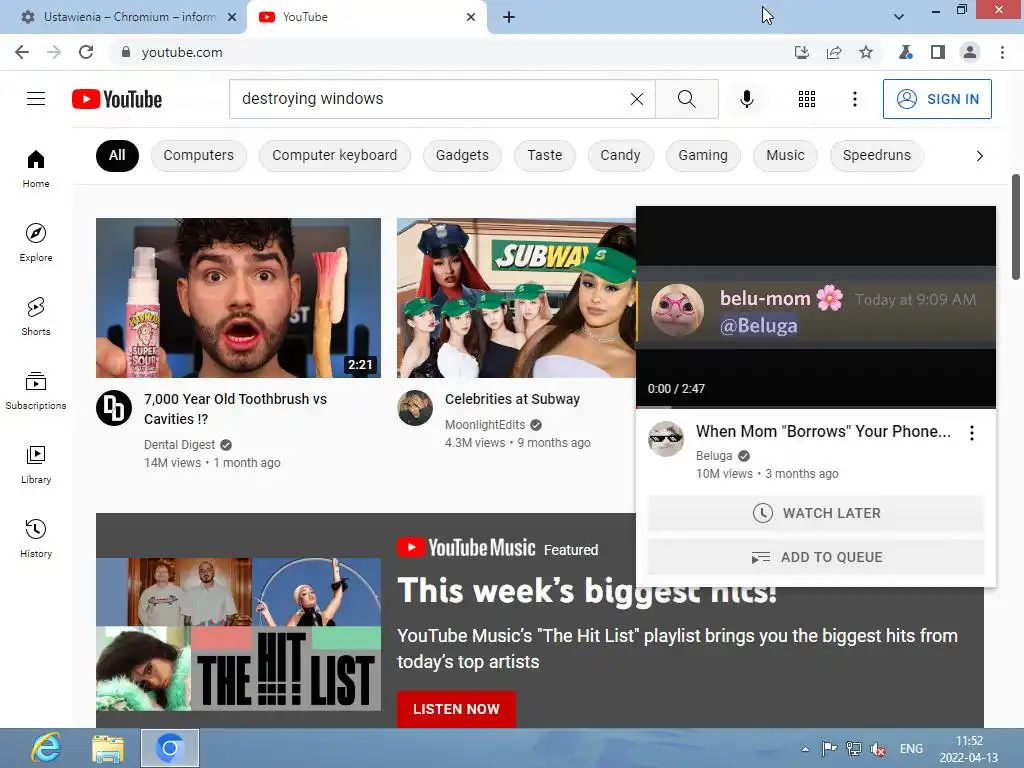This screenshot has height=768, width=1024.
Task: Bookmark this page with the star icon
Action: pyautogui.click(x=866, y=52)
